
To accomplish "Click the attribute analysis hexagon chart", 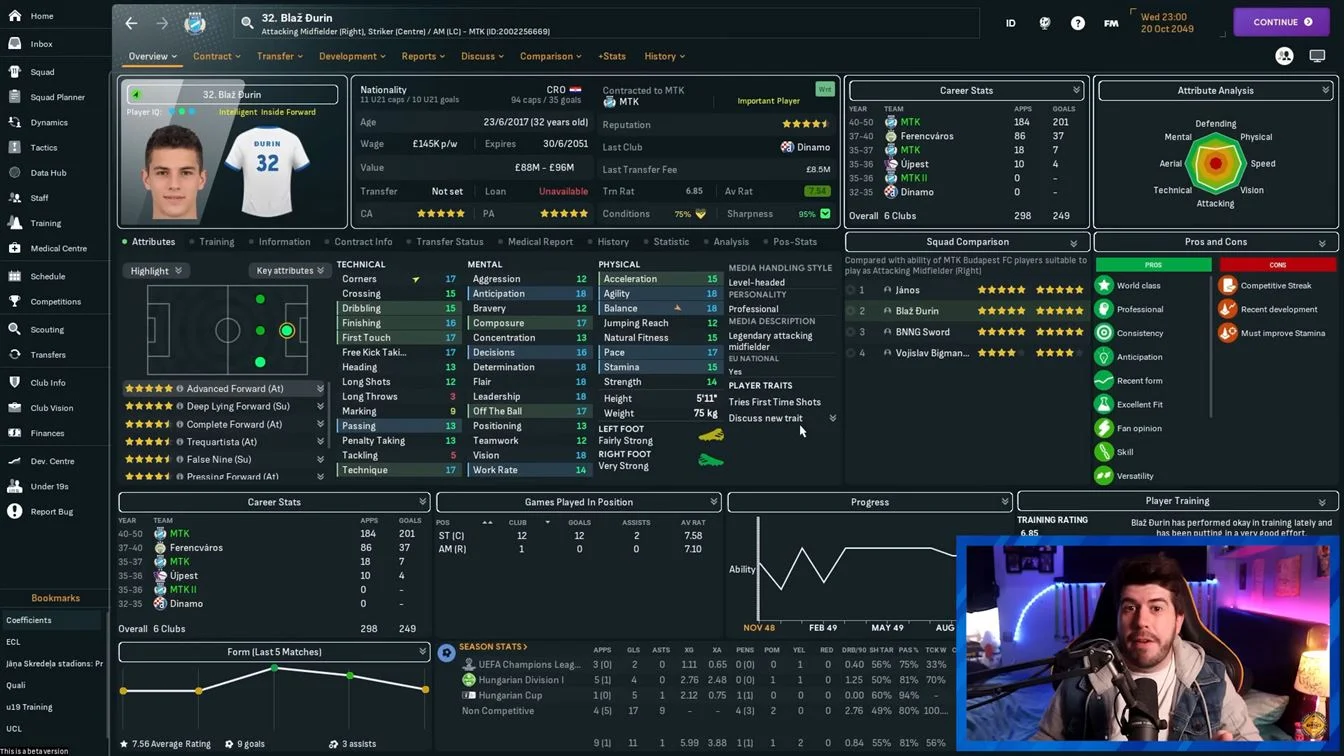I will [x=1215, y=163].
